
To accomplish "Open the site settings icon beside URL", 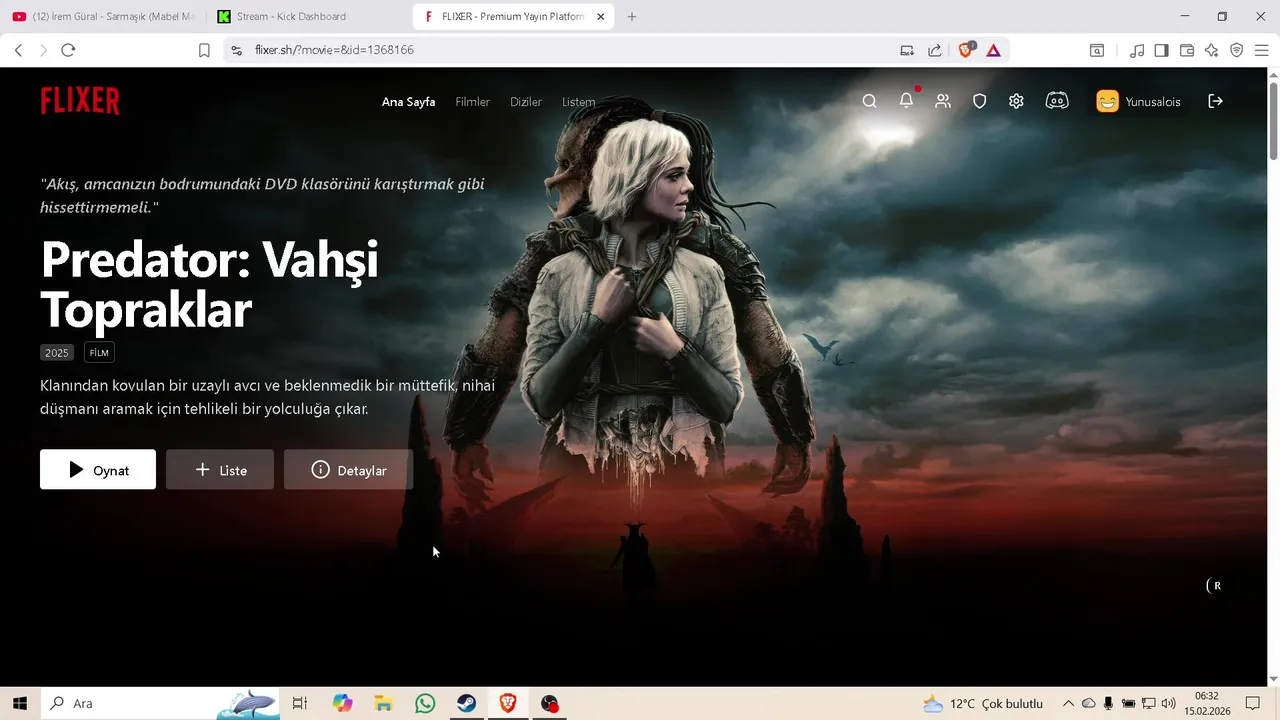I will pyautogui.click(x=235, y=50).
